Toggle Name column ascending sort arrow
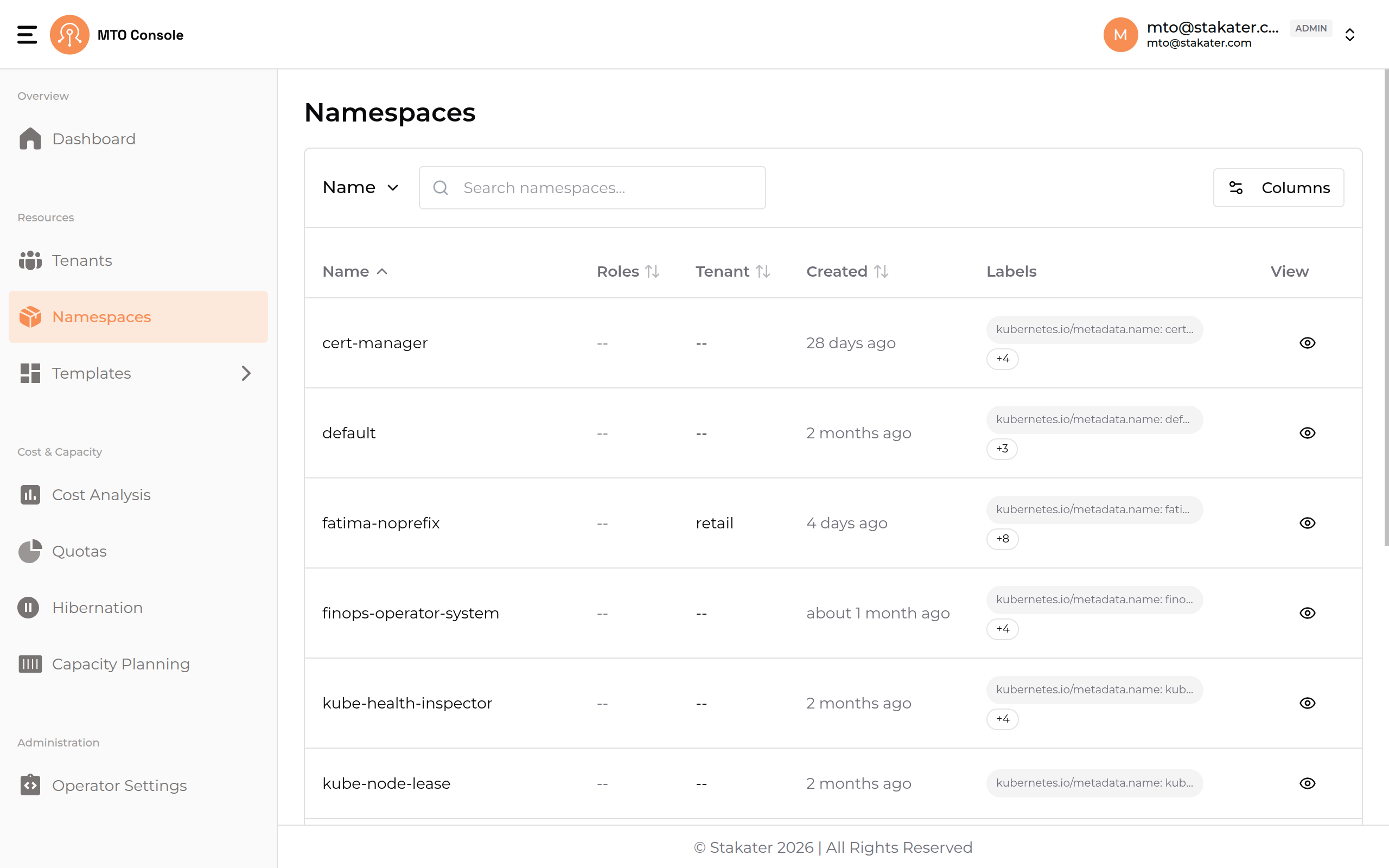 point(381,272)
